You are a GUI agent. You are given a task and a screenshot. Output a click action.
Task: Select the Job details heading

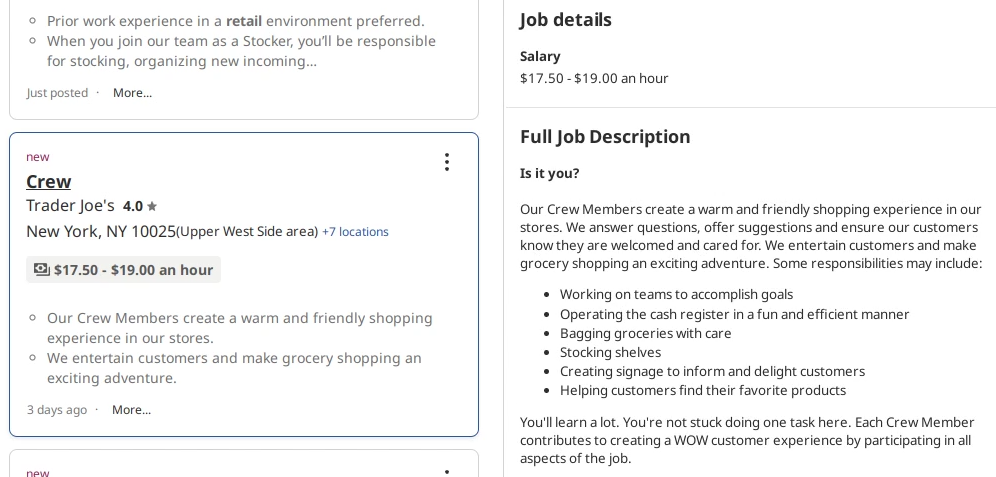[x=565, y=19]
